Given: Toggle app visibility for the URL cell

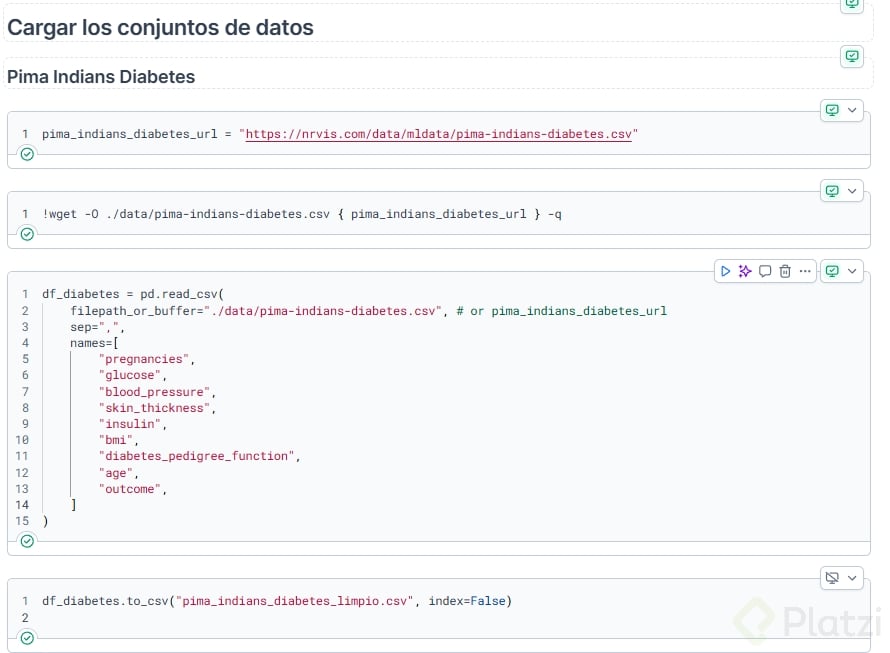Looking at the screenshot, I should pyautogui.click(x=832, y=110).
